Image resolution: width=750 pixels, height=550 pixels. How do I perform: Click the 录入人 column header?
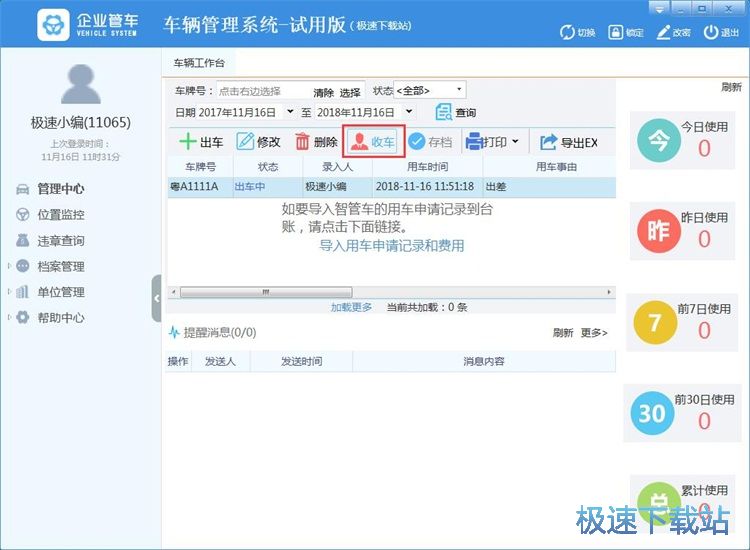[x=338, y=167]
